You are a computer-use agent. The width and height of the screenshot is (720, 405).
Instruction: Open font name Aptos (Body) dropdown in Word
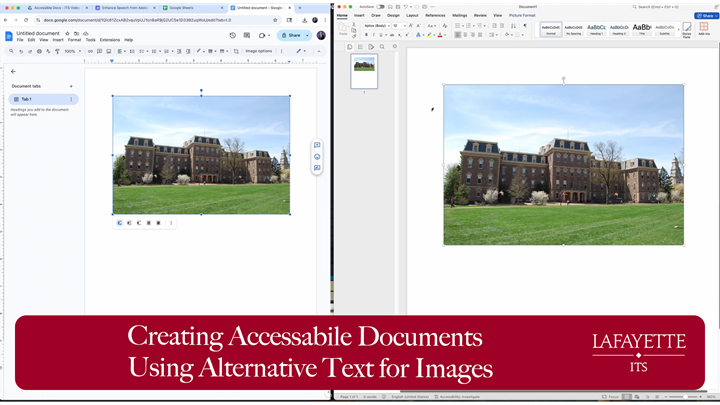[377, 26]
